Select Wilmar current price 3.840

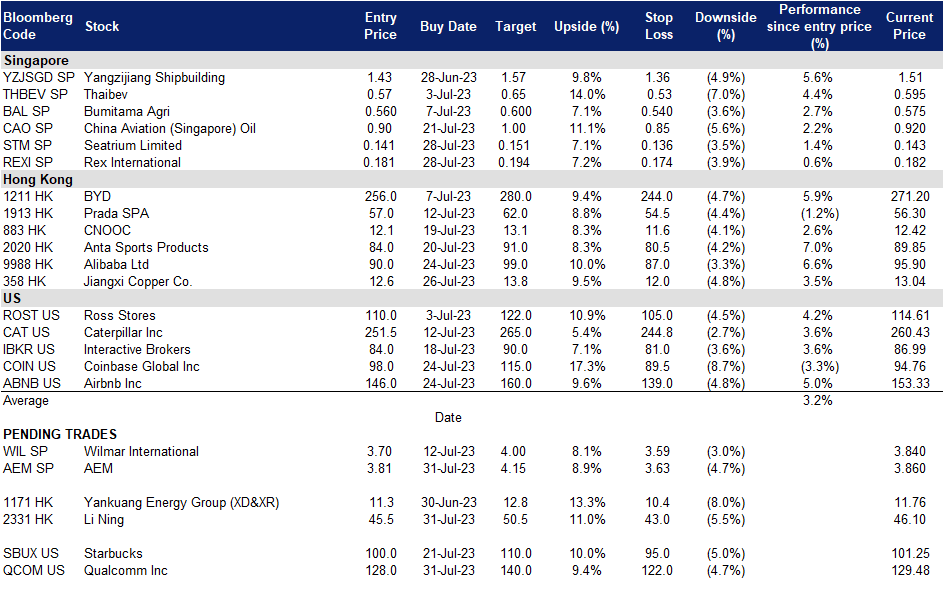pos(910,452)
